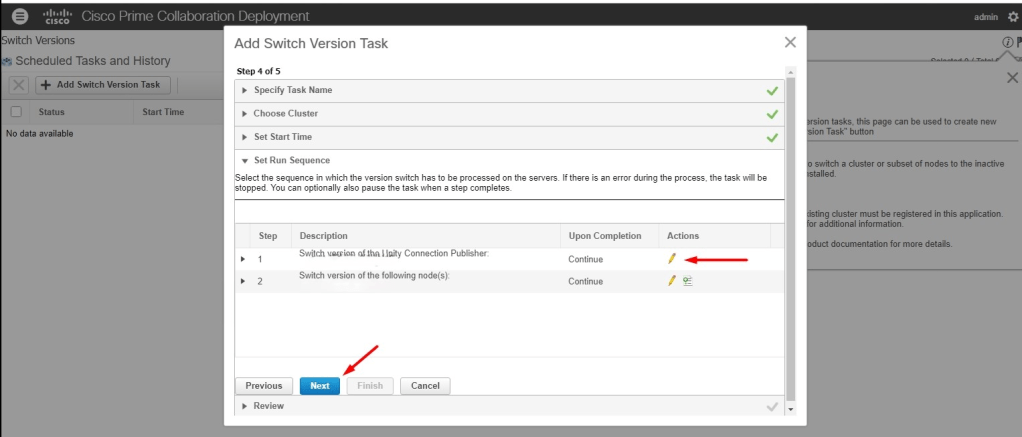Toggle the select-all checkbox beside Status

click(16, 112)
